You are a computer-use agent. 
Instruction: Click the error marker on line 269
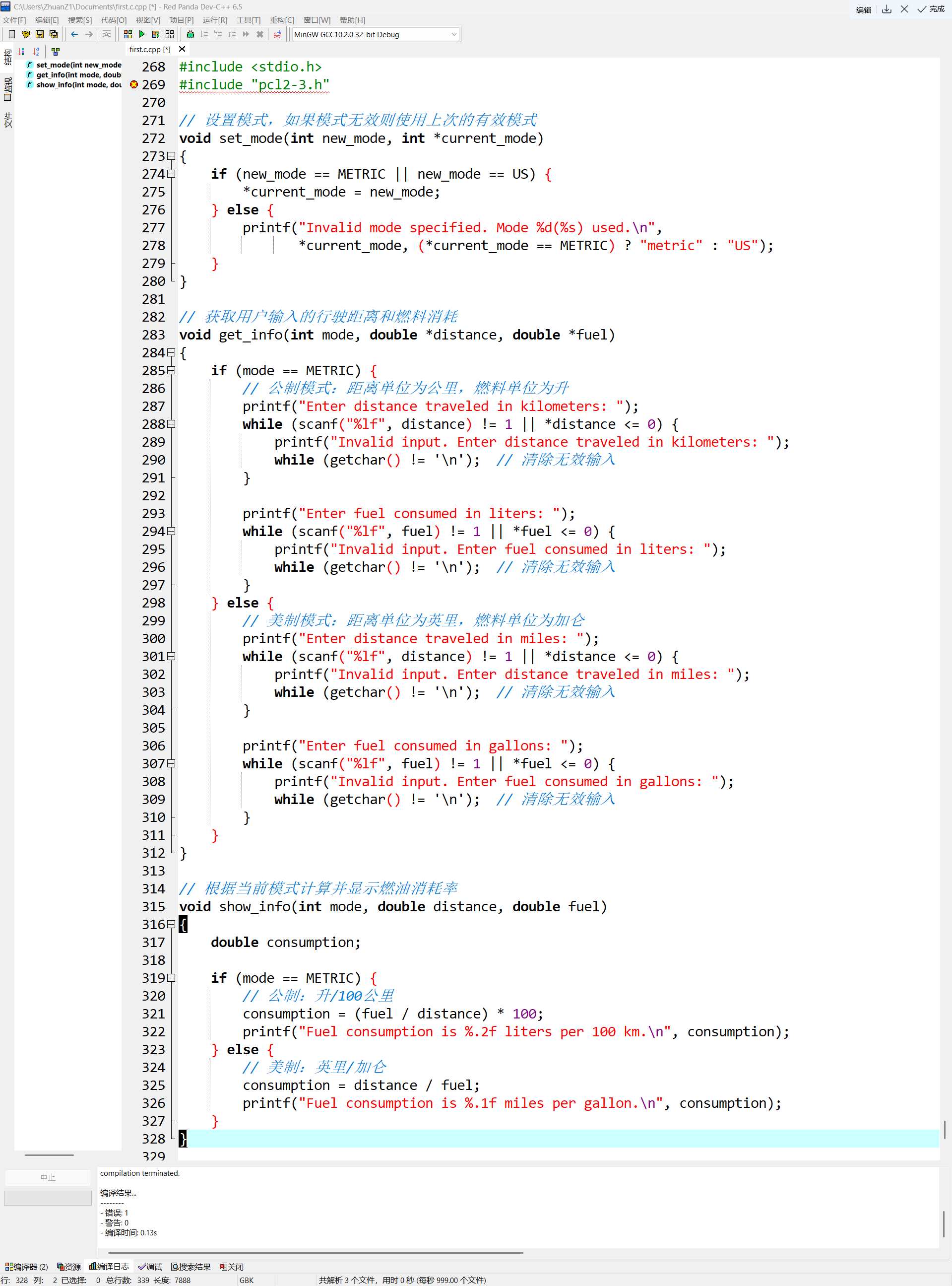click(x=134, y=85)
